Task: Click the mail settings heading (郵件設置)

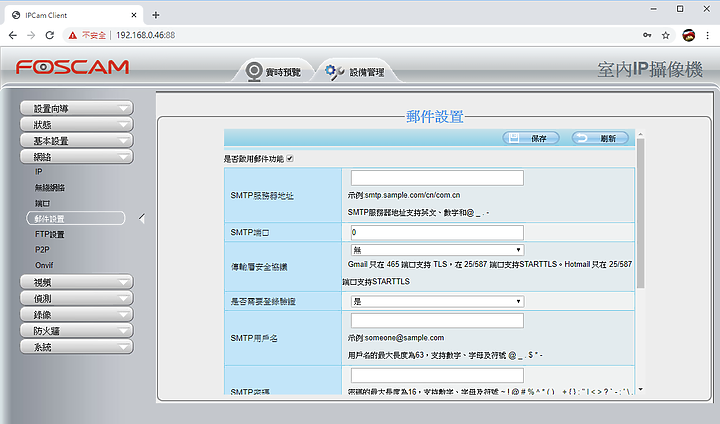Action: [x=435, y=117]
